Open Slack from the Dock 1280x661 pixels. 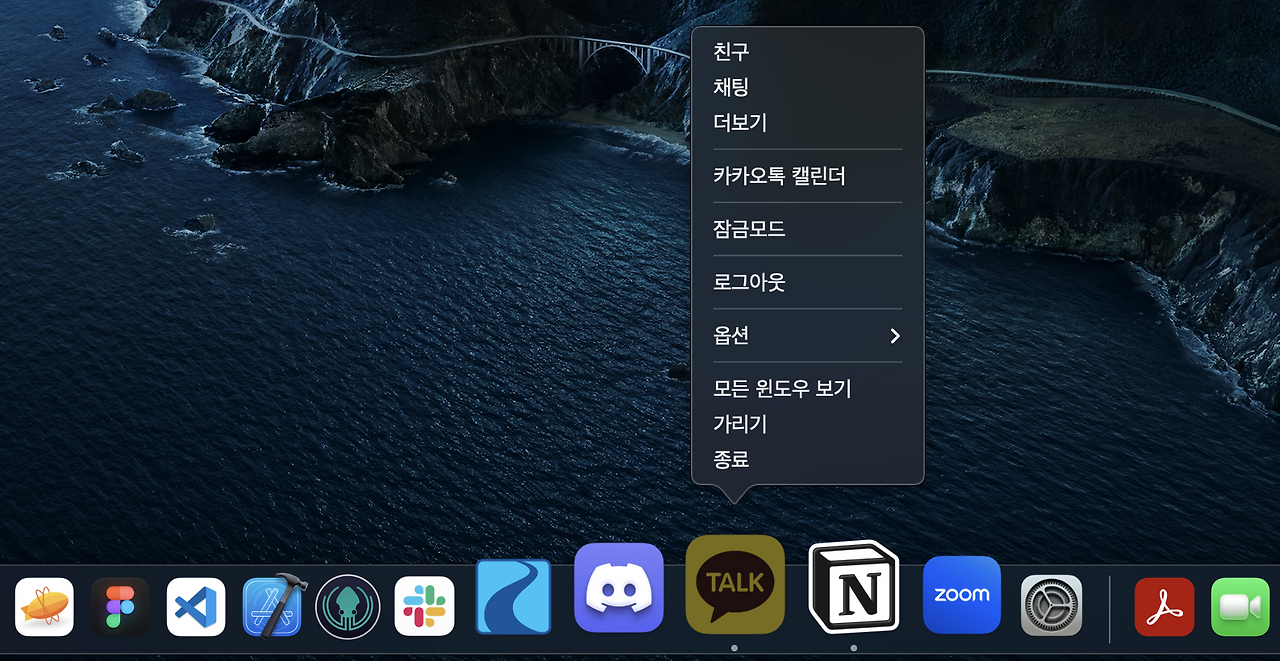point(423,607)
